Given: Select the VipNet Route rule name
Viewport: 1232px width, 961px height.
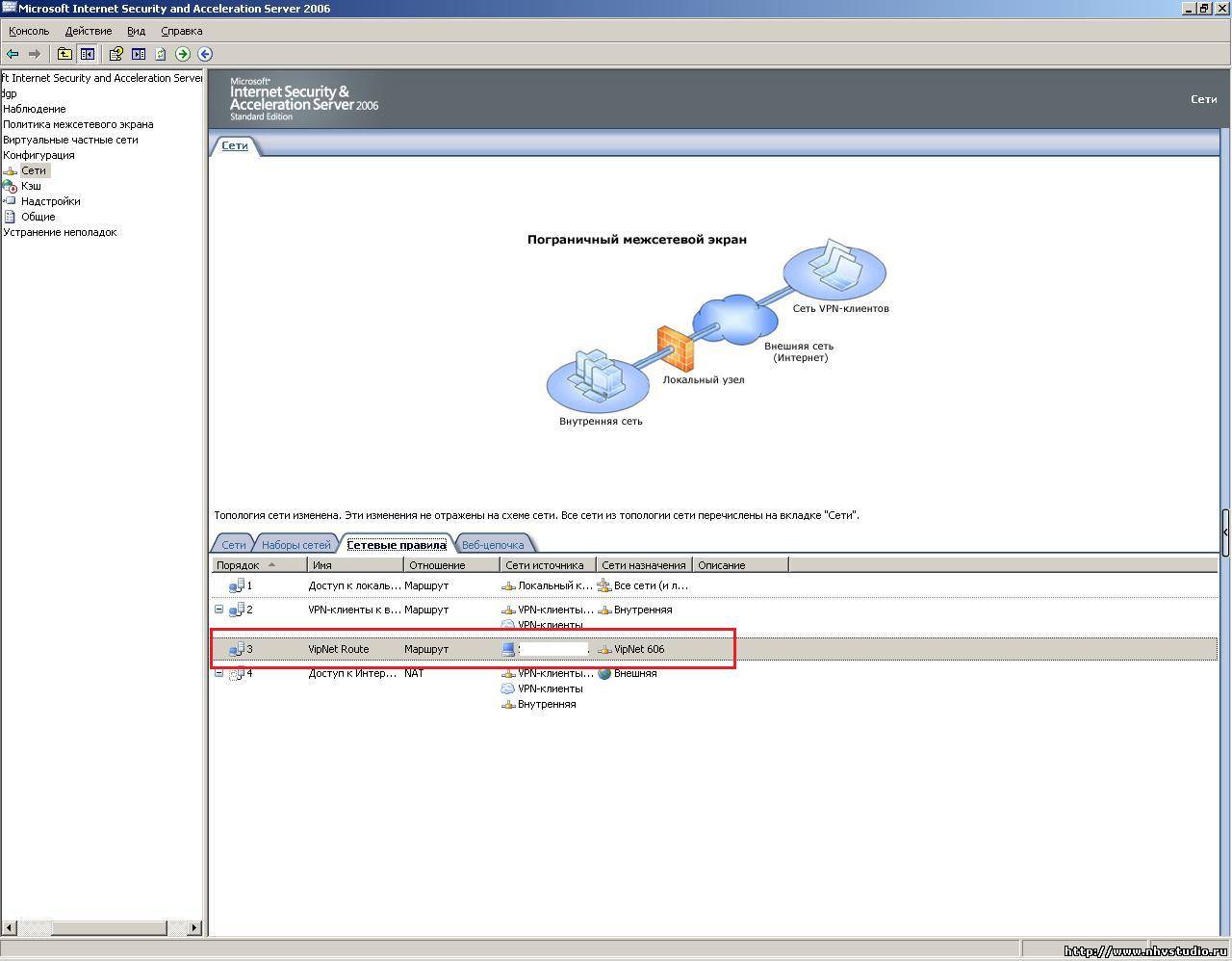Looking at the screenshot, I should (x=339, y=649).
